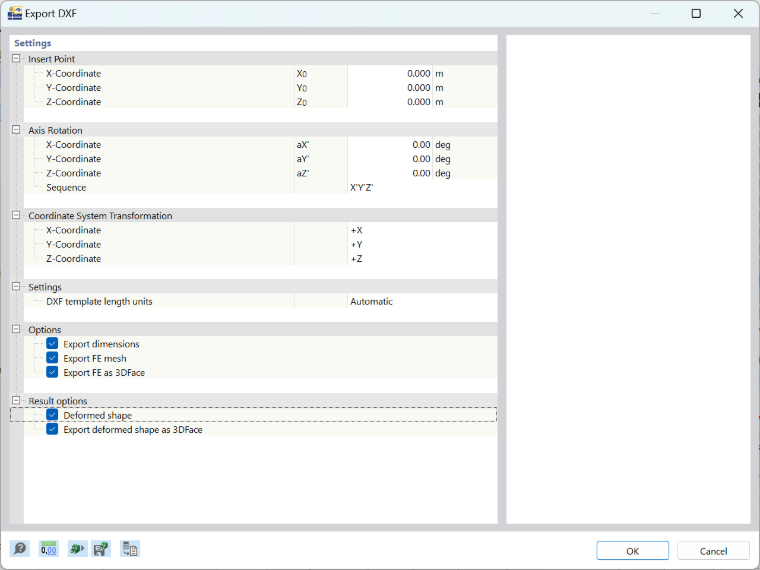Select 'DXF template length units' row label
The image size is (760, 570).
coord(99,301)
